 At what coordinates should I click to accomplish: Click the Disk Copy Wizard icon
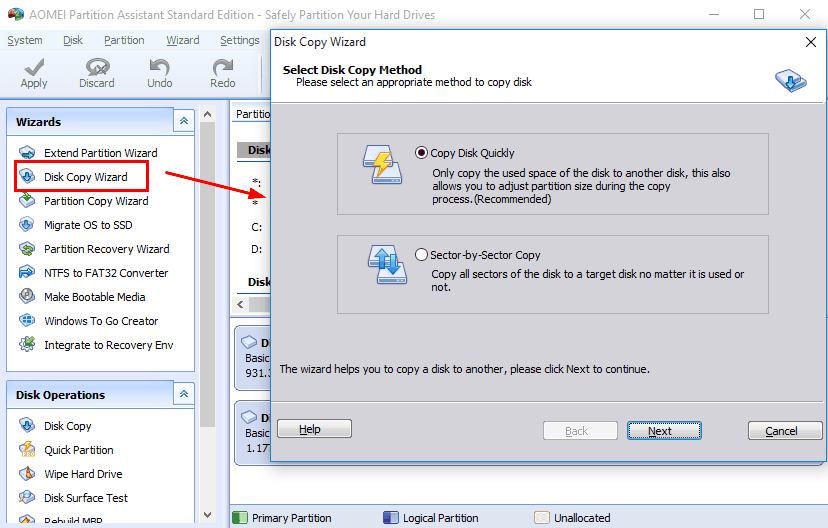27,176
